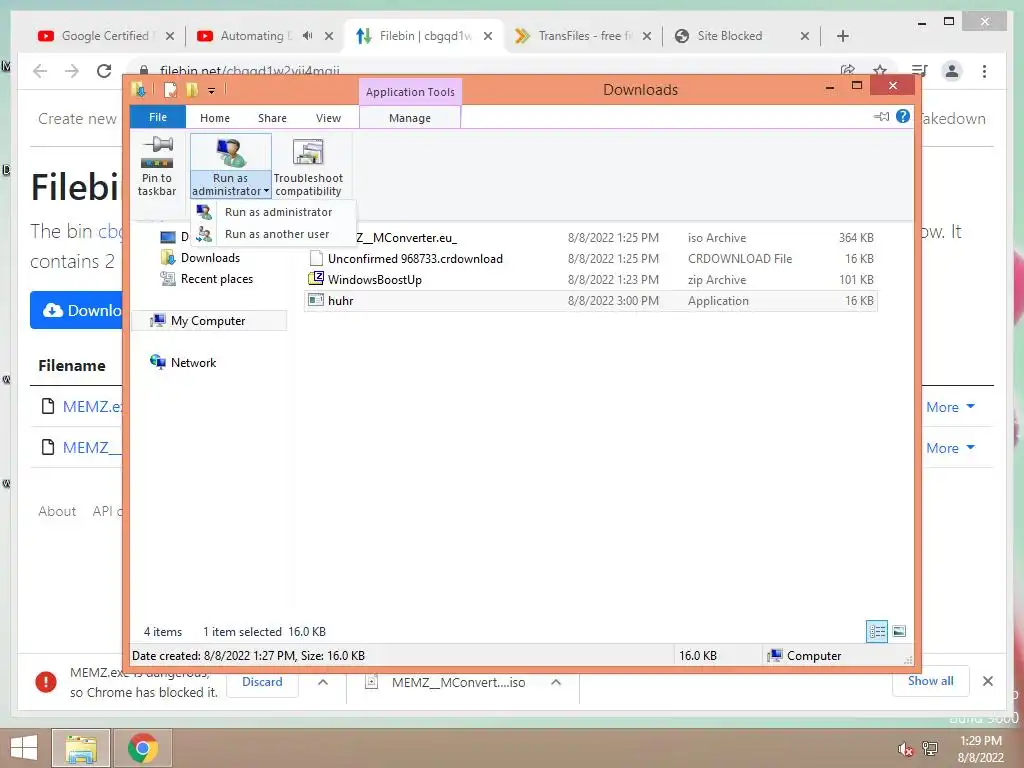Click the Run as administrator ribbon icon

click(x=230, y=153)
